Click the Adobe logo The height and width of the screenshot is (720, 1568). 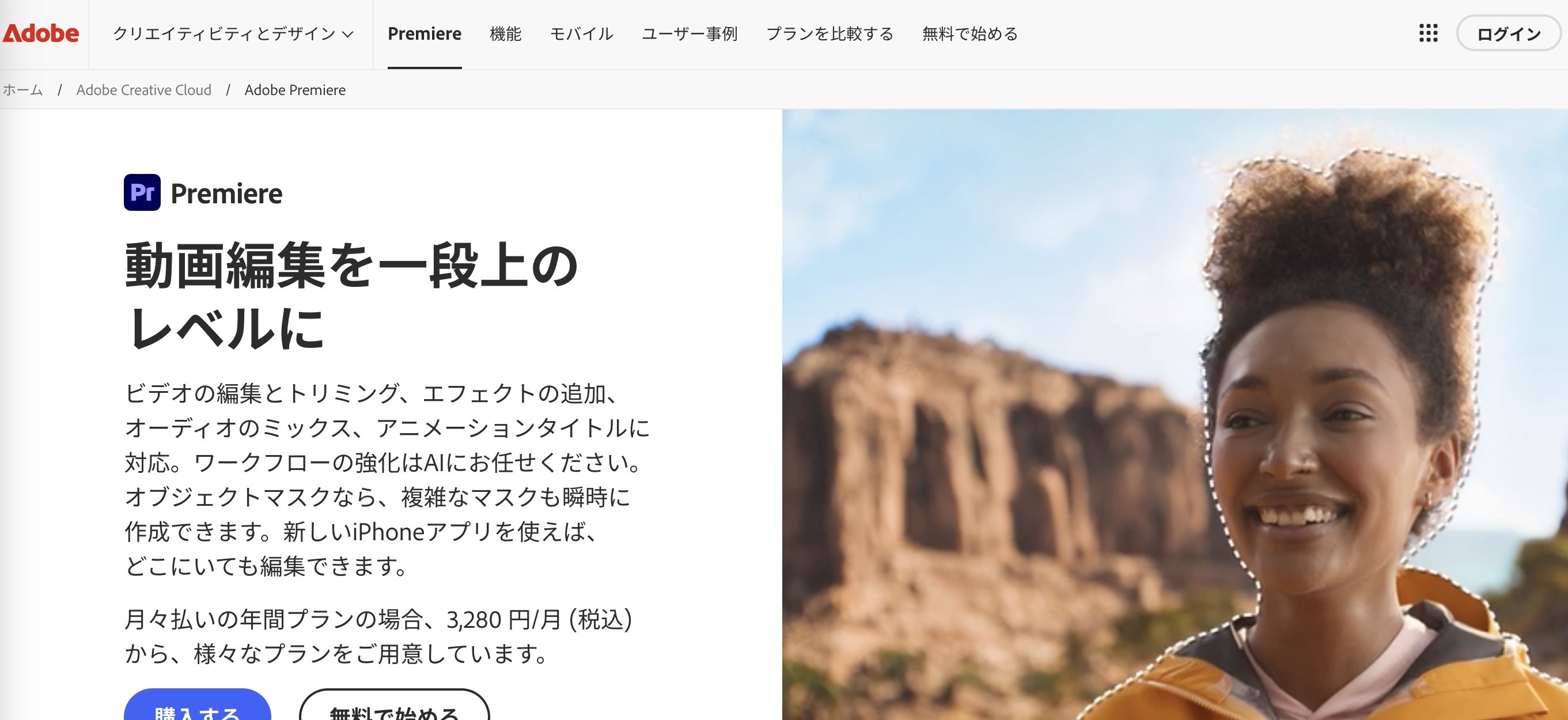coord(41,33)
